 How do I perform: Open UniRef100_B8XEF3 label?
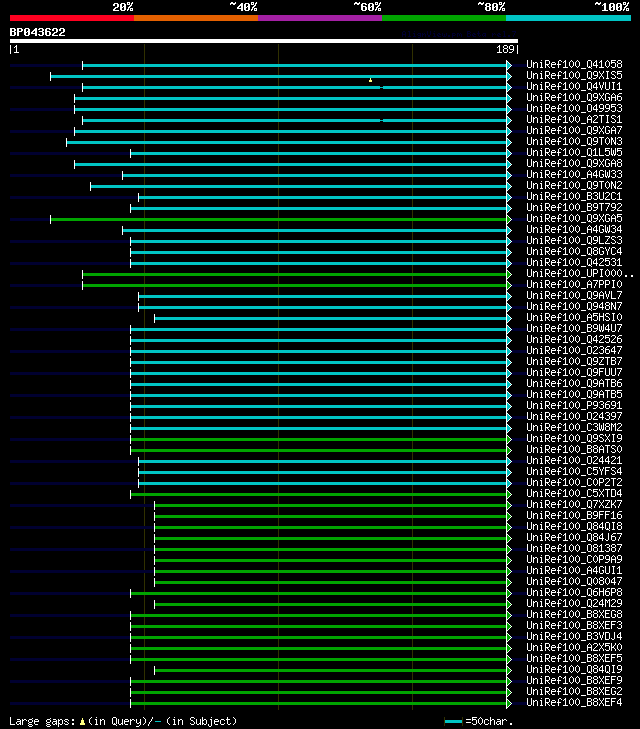pyautogui.click(x=574, y=626)
